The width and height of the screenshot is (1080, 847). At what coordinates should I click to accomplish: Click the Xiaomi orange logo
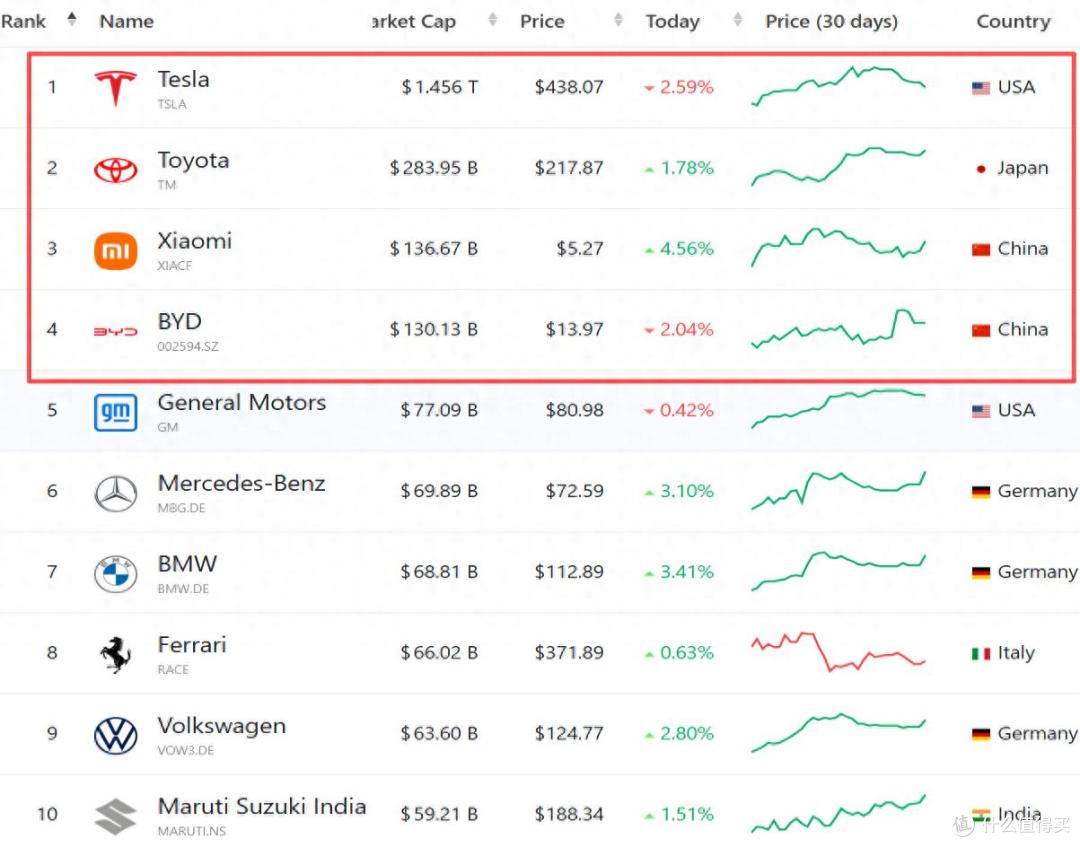tap(115, 250)
